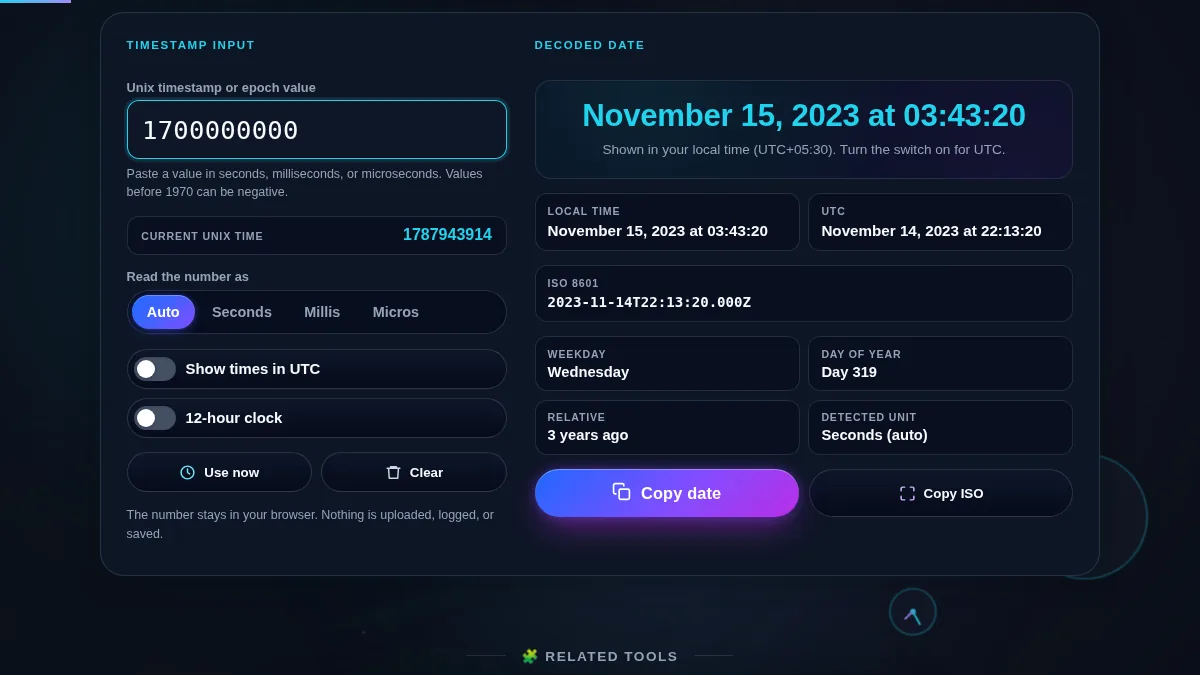Click the brackets icon on Copy ISO

(x=907, y=493)
